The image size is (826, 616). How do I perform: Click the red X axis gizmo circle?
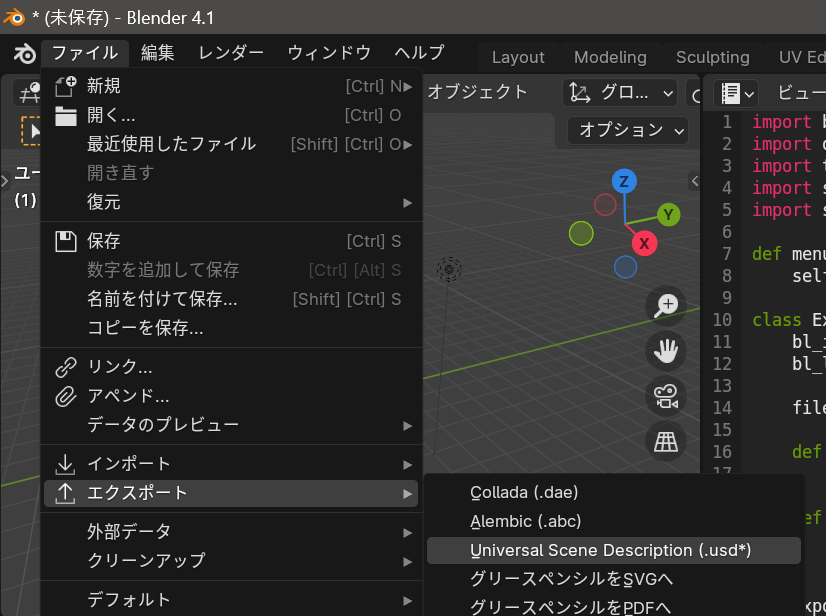644,243
